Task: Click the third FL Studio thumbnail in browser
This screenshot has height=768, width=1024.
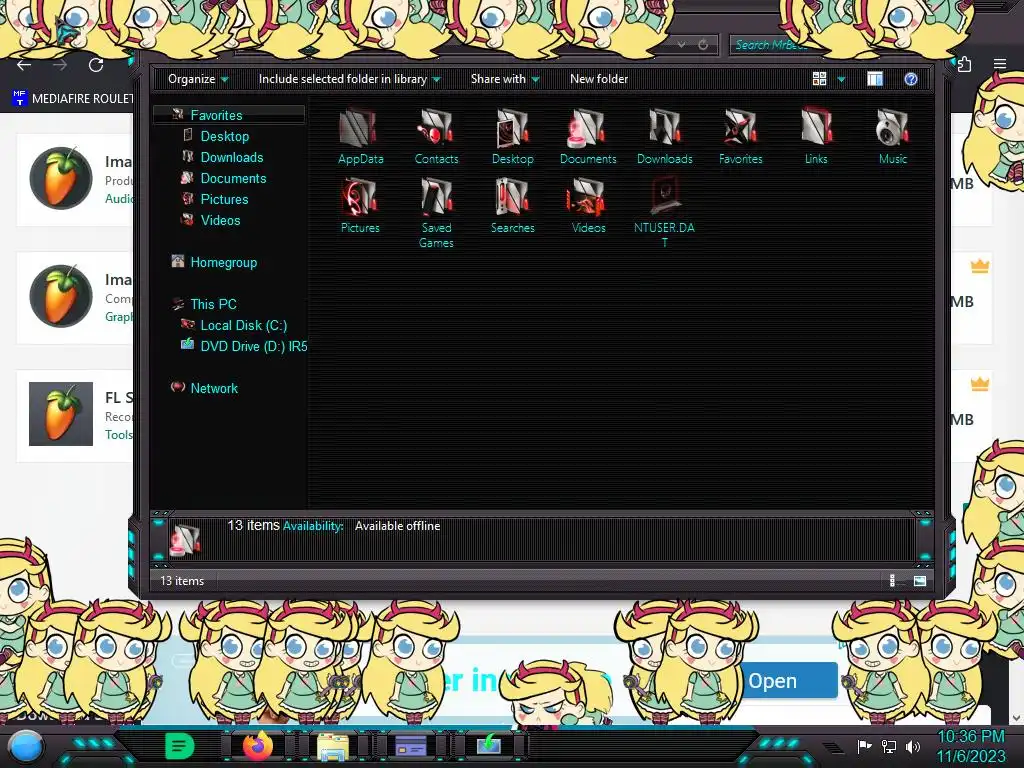Action: pos(61,414)
